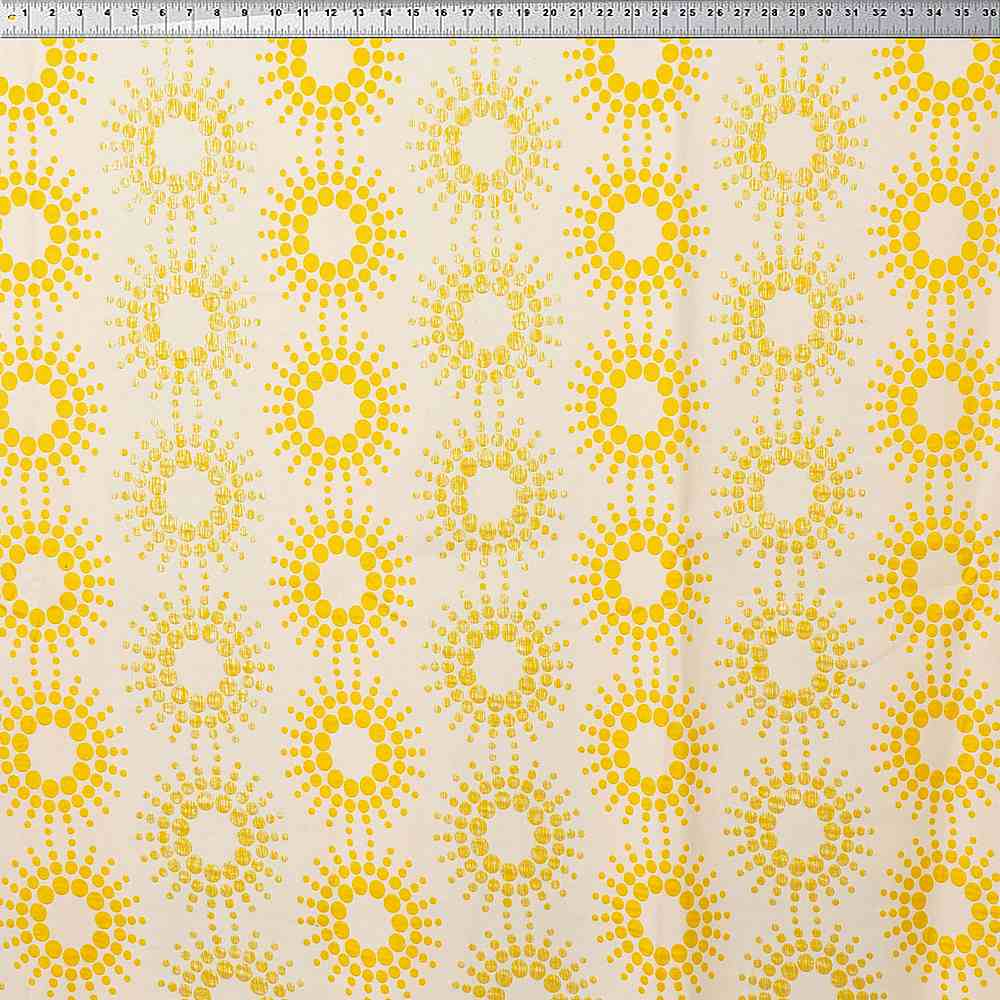Click the ruler number "5"
Viewport: 1000px width, 1000px height.
(x=135, y=12)
